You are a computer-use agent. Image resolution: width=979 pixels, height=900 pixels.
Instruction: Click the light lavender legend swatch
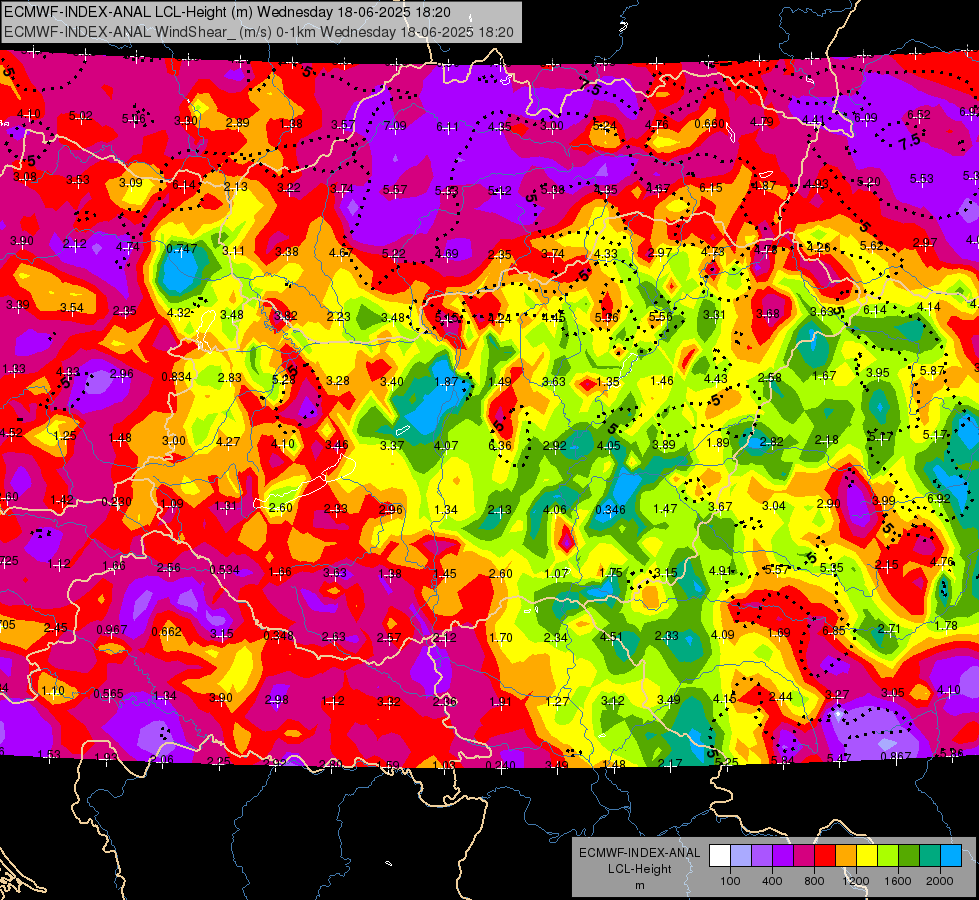coord(741,856)
